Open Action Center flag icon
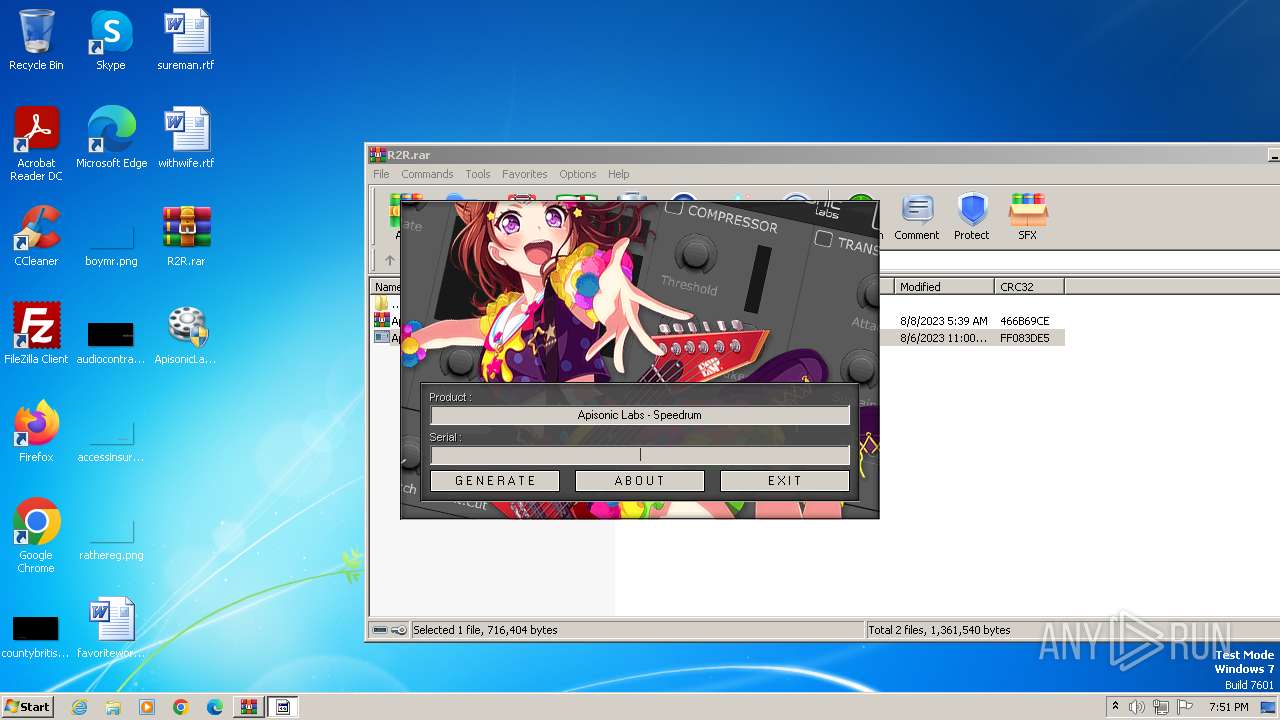 (x=1185, y=707)
